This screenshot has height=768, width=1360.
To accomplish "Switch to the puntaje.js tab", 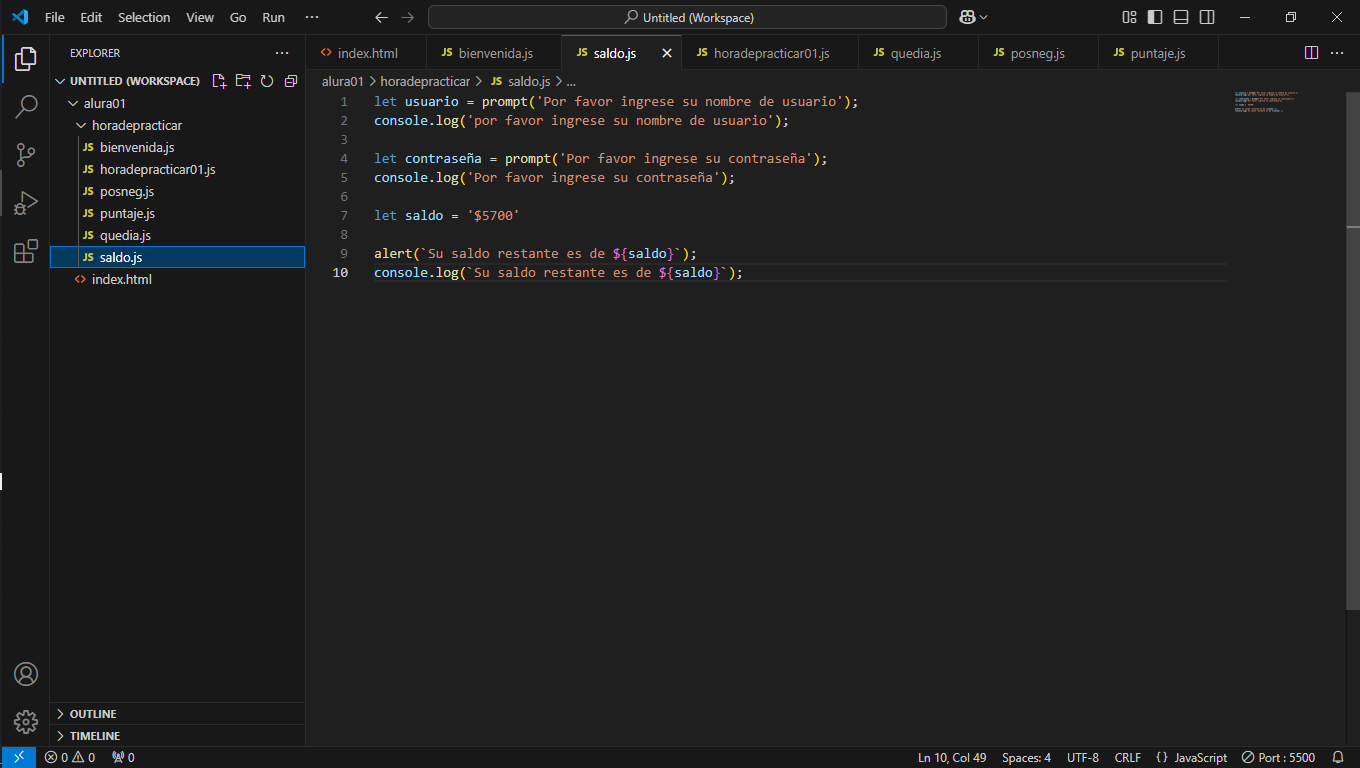I will (1157, 53).
